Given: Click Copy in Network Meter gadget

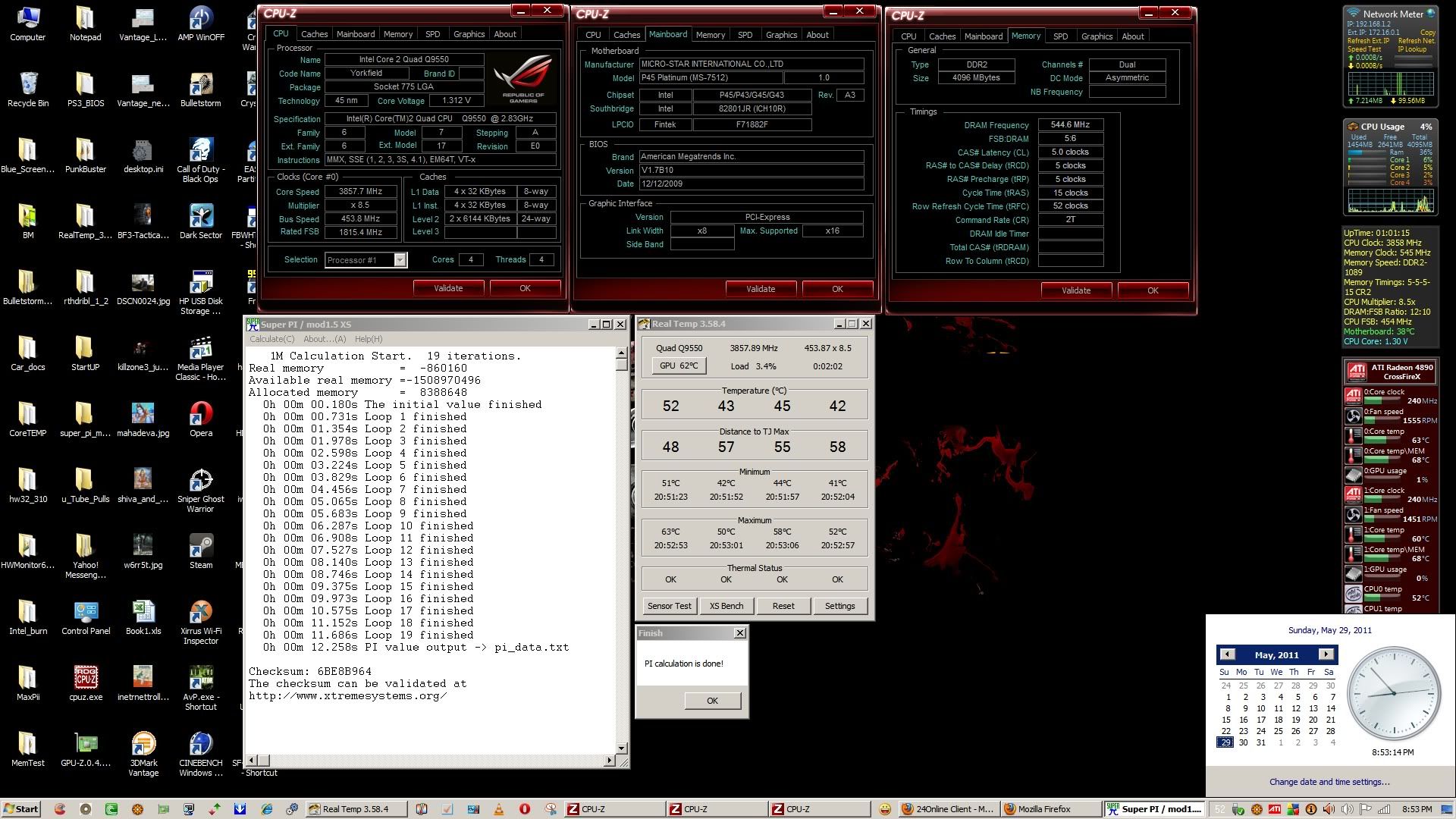Looking at the screenshot, I should (x=1427, y=33).
